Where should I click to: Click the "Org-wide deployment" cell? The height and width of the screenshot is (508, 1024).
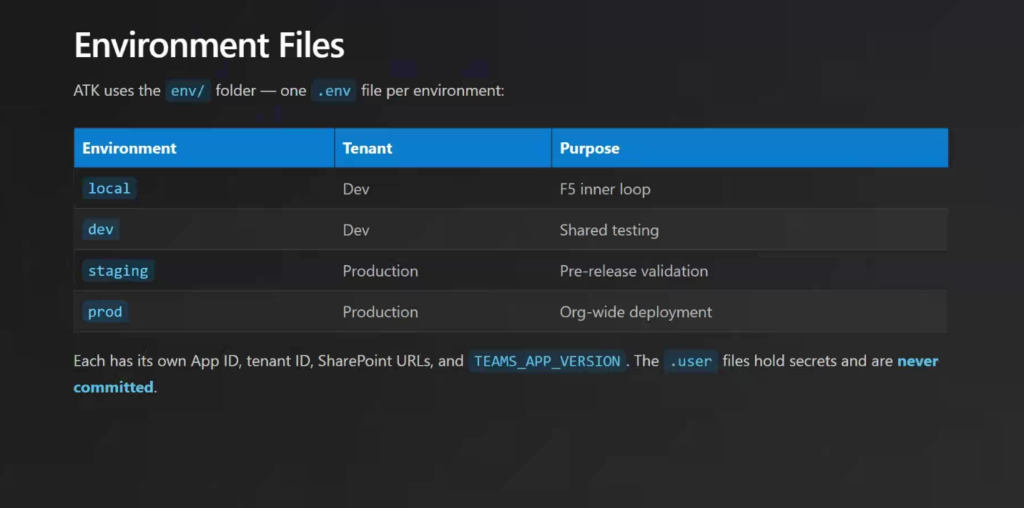point(635,312)
